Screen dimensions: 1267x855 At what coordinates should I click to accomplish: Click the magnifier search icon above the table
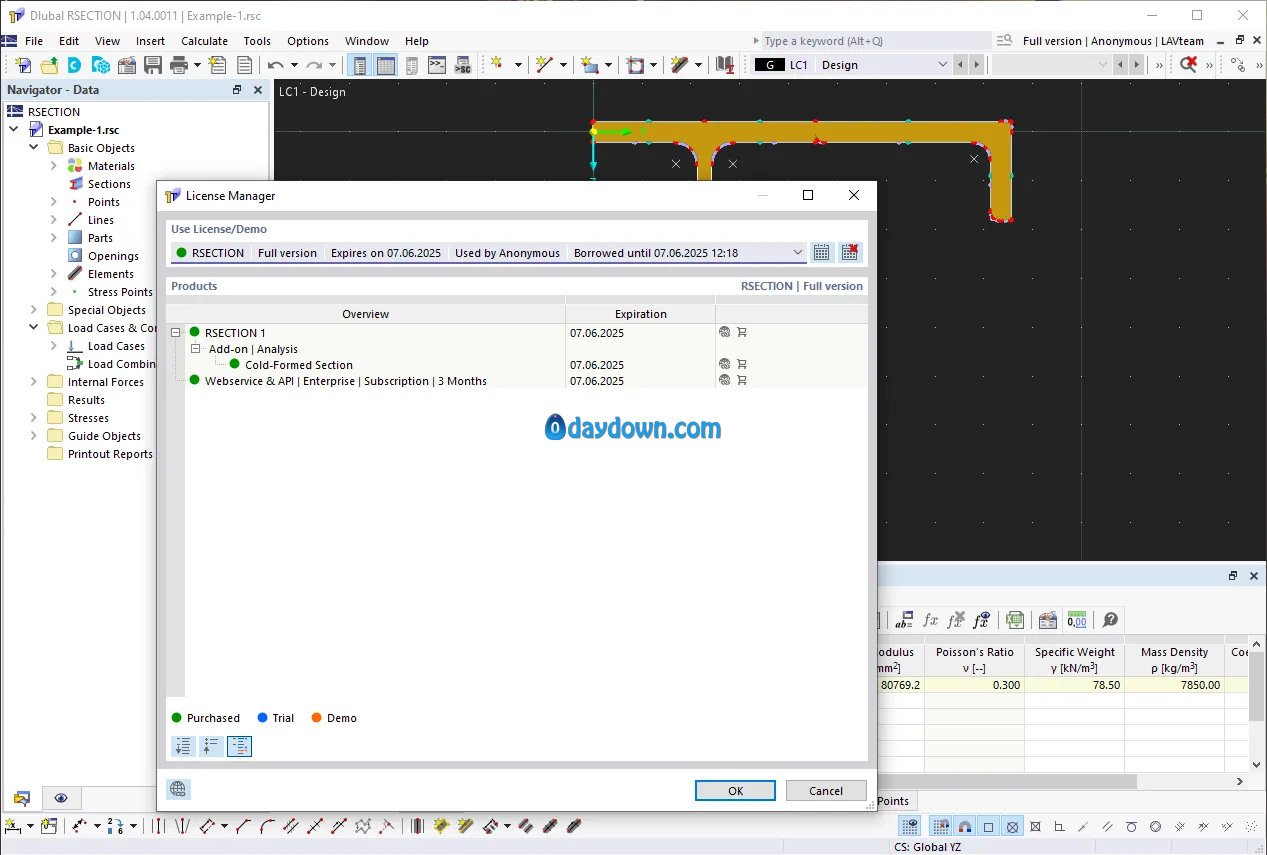(1110, 620)
